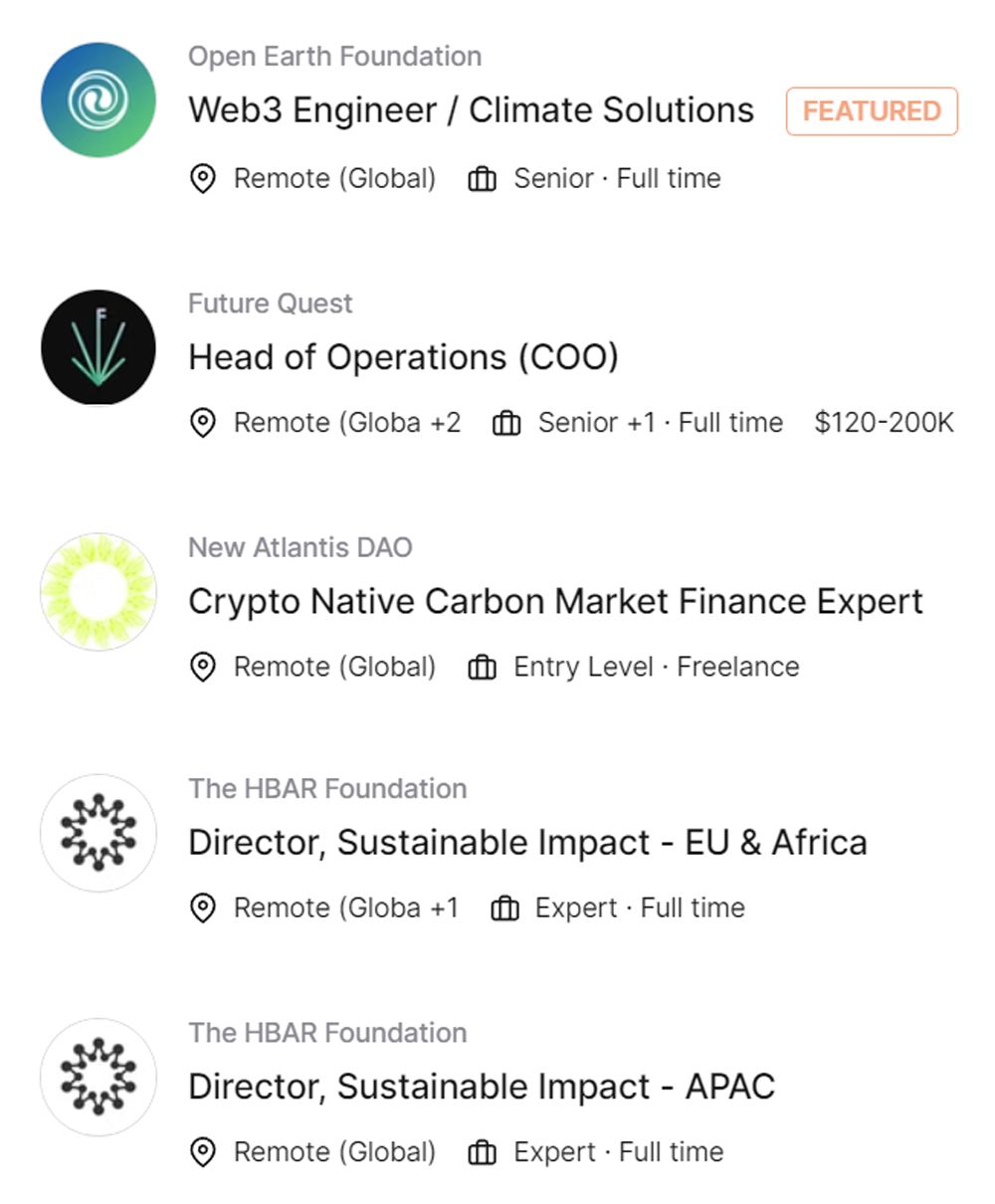This screenshot has width=995, height=1204.
Task: Expand the +2 locations on Future Quest listing
Action: 445,423
